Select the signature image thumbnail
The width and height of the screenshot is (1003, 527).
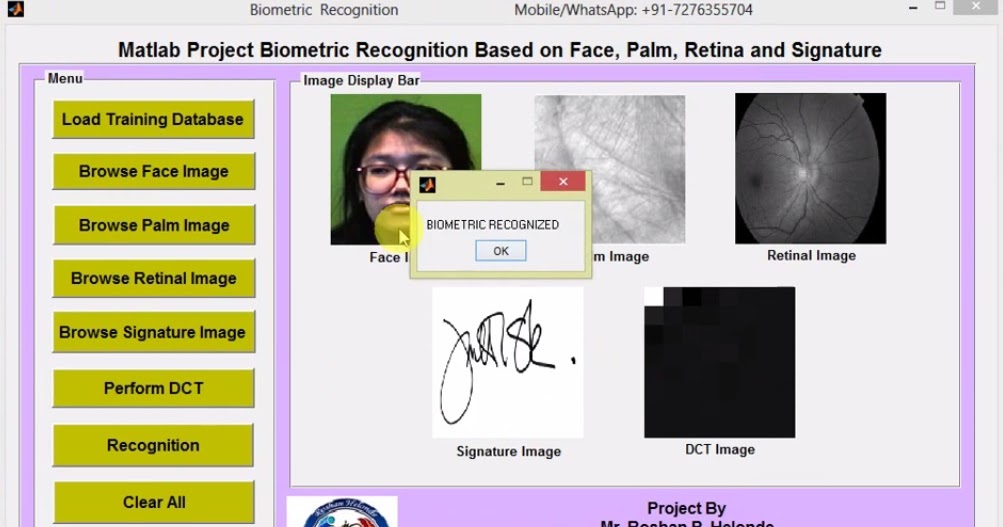coord(508,363)
